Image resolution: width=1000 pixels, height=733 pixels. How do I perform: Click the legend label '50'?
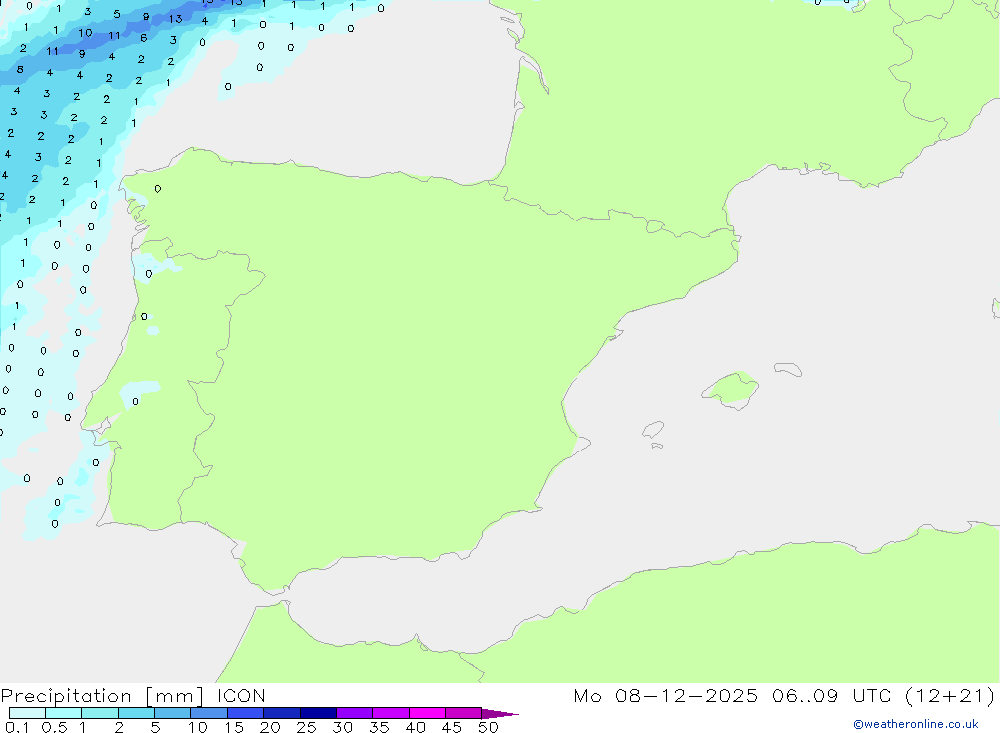point(488,727)
